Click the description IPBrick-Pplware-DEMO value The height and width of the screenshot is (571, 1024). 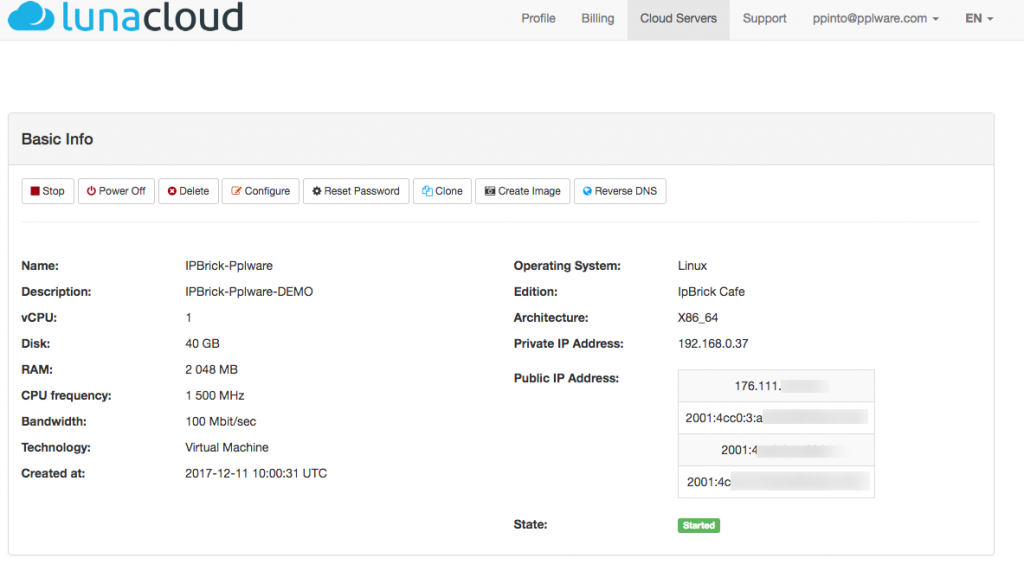(249, 292)
